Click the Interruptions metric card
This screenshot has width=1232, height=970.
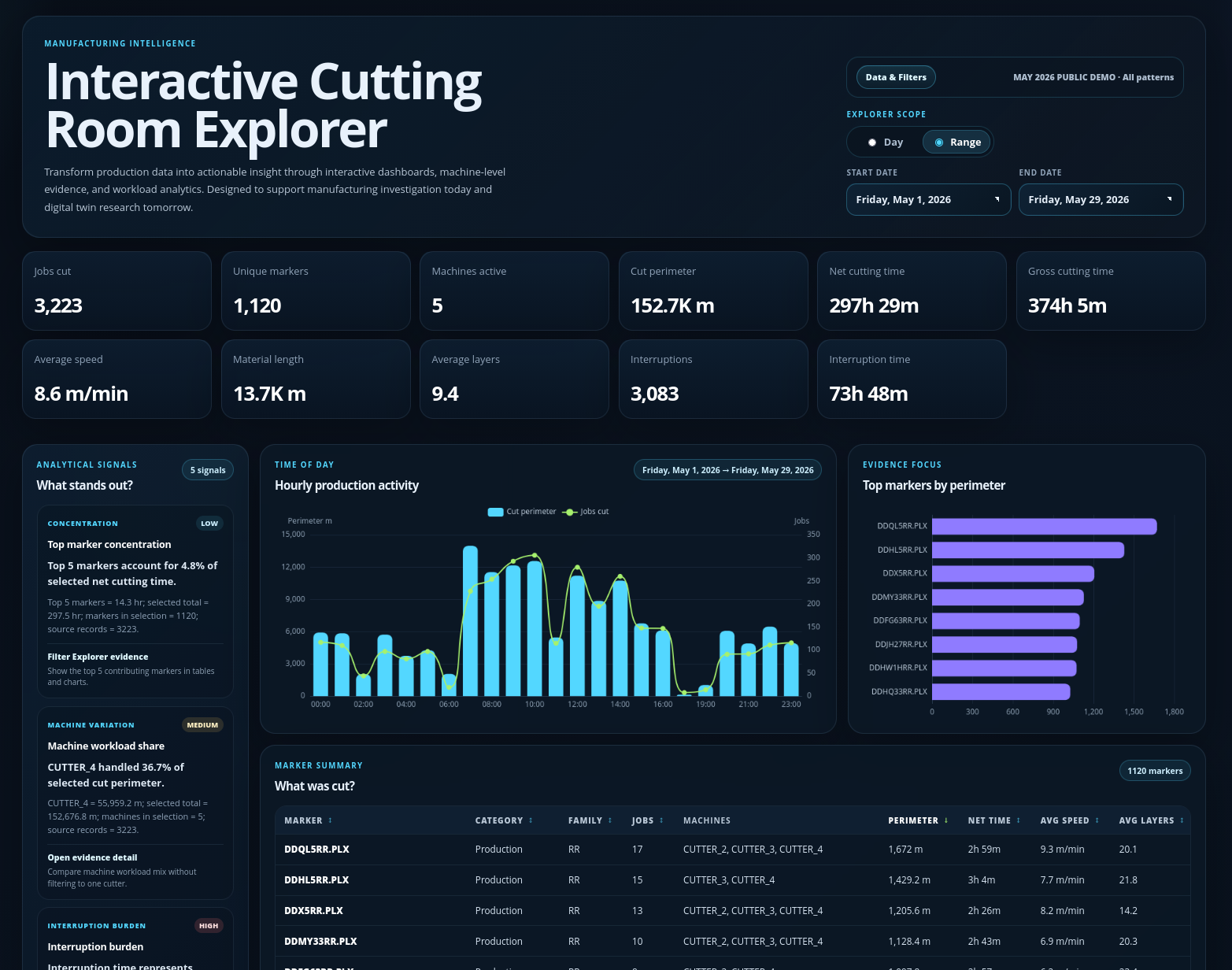pos(713,379)
